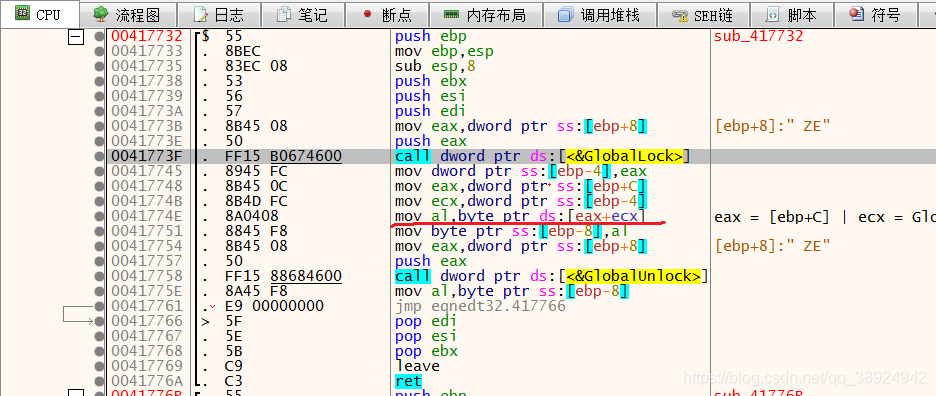
Task: Click comment [ebp+8]:" ZE" at 0041773B
Action: click(772, 126)
